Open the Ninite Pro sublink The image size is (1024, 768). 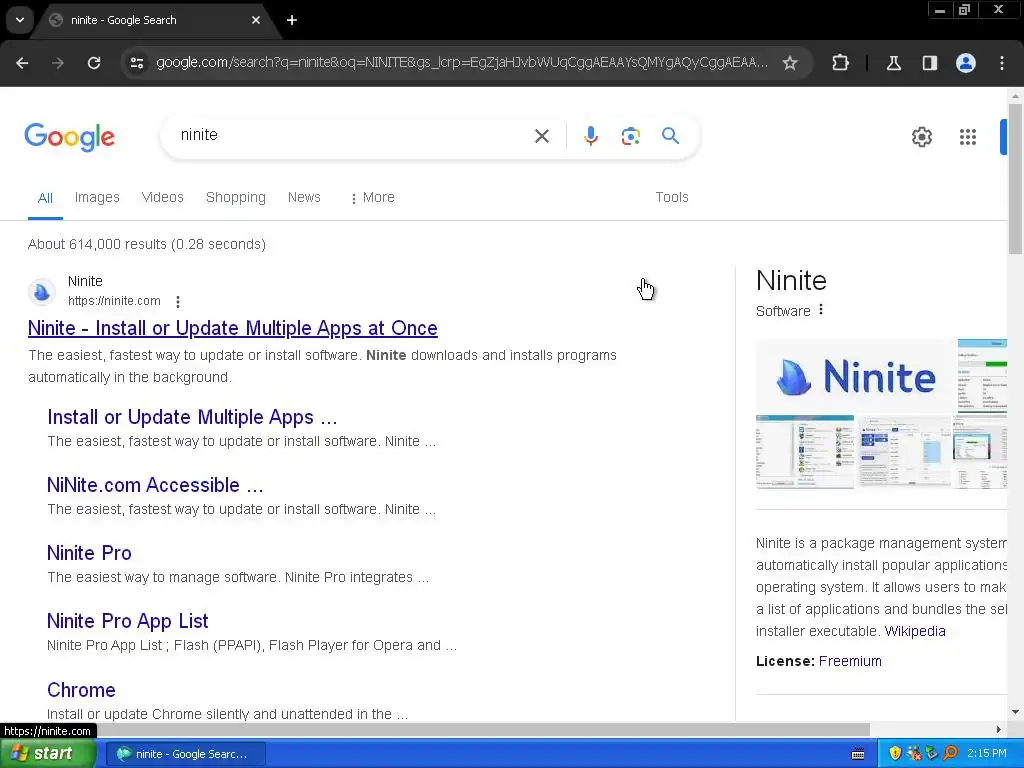tap(89, 552)
